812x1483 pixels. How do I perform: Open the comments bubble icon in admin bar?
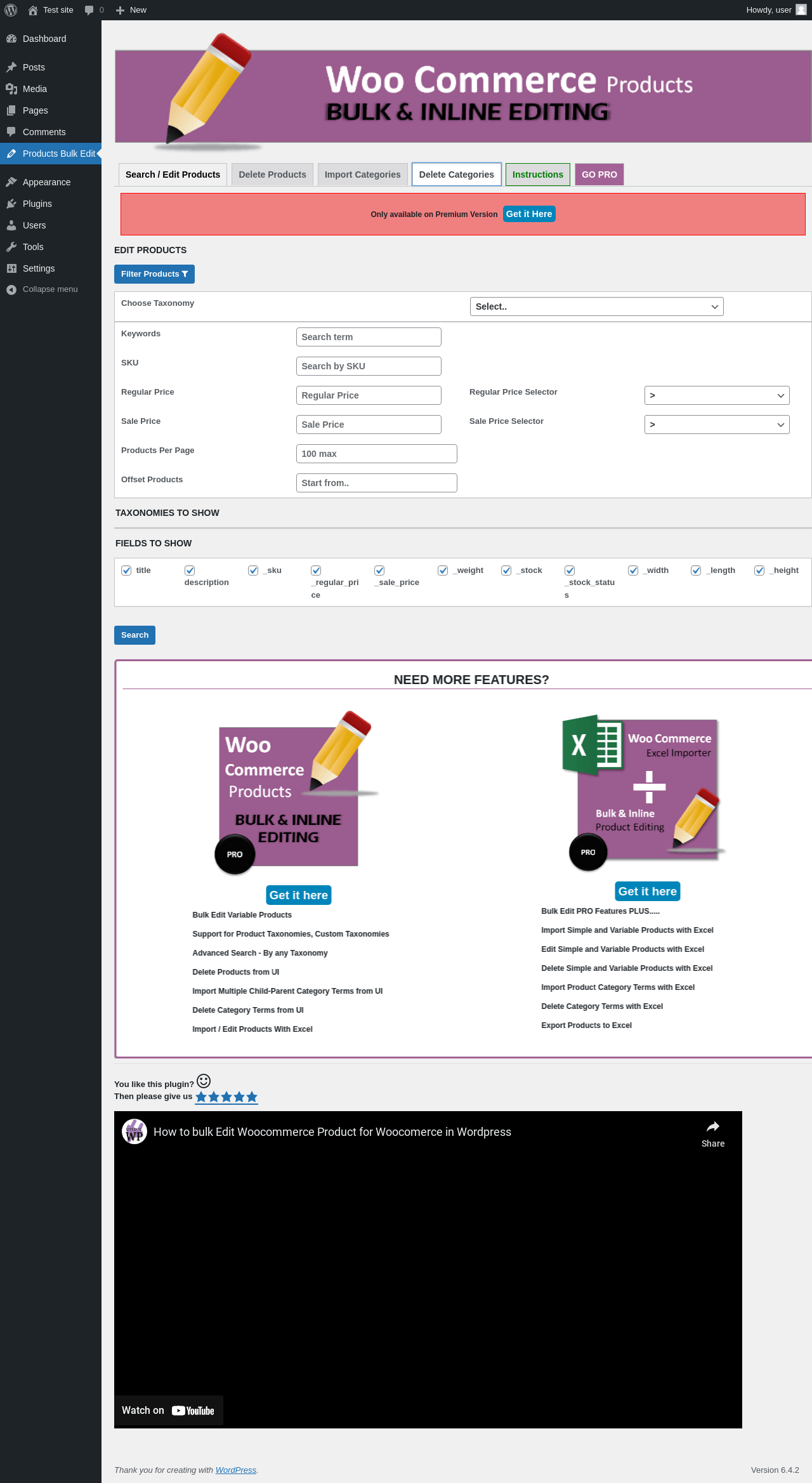point(89,10)
